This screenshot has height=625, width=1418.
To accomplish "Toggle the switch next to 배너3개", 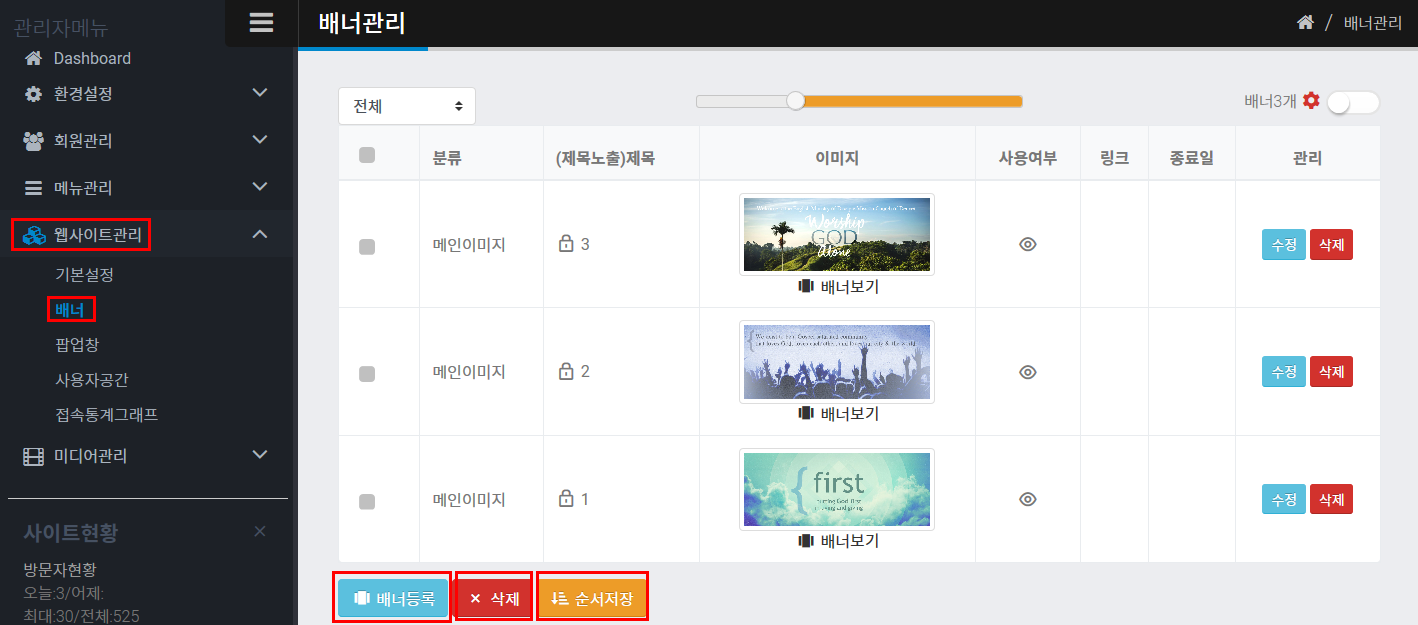I will coord(1353,102).
